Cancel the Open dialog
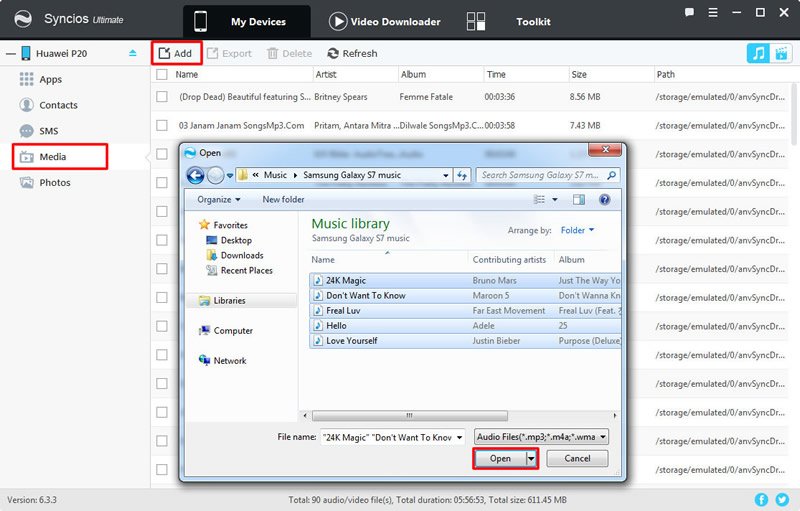 coord(577,458)
